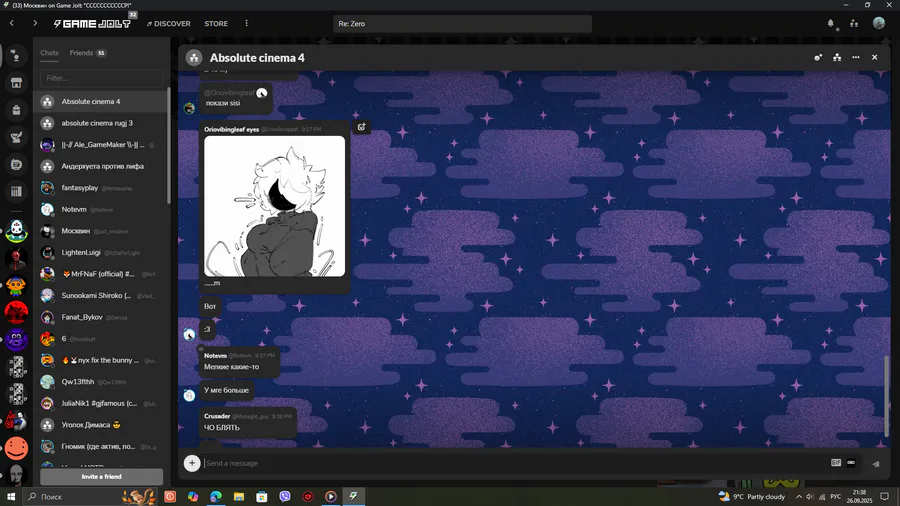
Task: Click the send message arrow
Action: (x=876, y=464)
